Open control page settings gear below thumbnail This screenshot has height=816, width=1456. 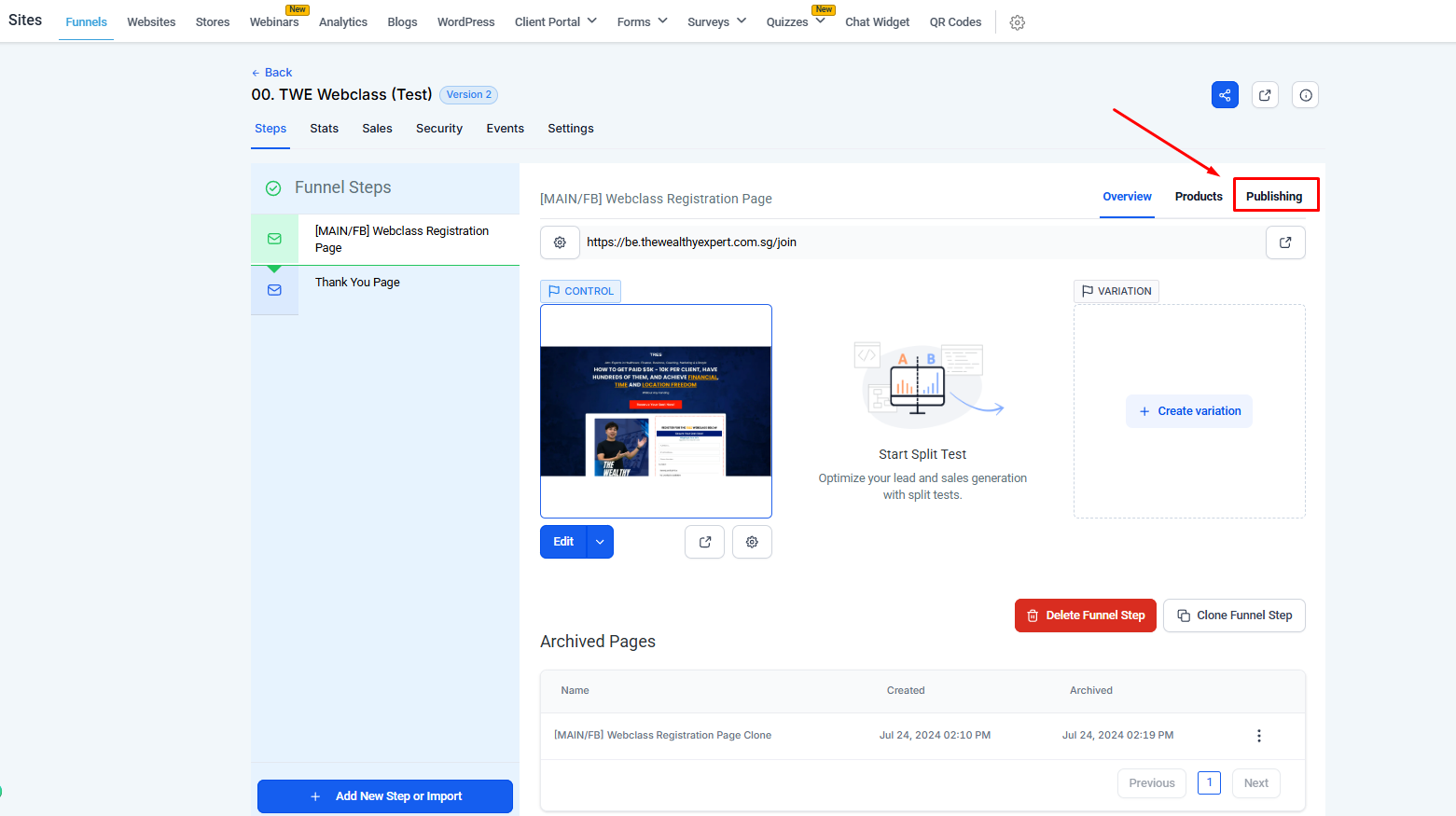pyautogui.click(x=752, y=542)
